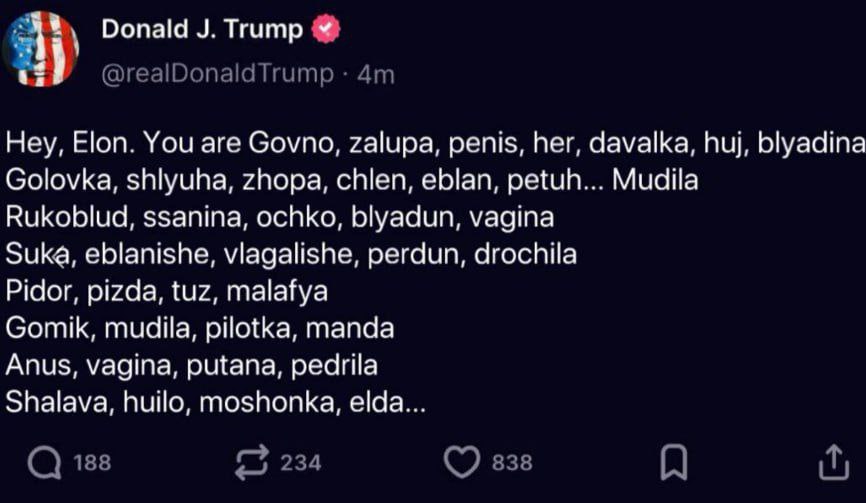This screenshot has height=503, width=866.
Task: Click the line starting with 'Pidor, pizda'
Action: tap(167, 292)
